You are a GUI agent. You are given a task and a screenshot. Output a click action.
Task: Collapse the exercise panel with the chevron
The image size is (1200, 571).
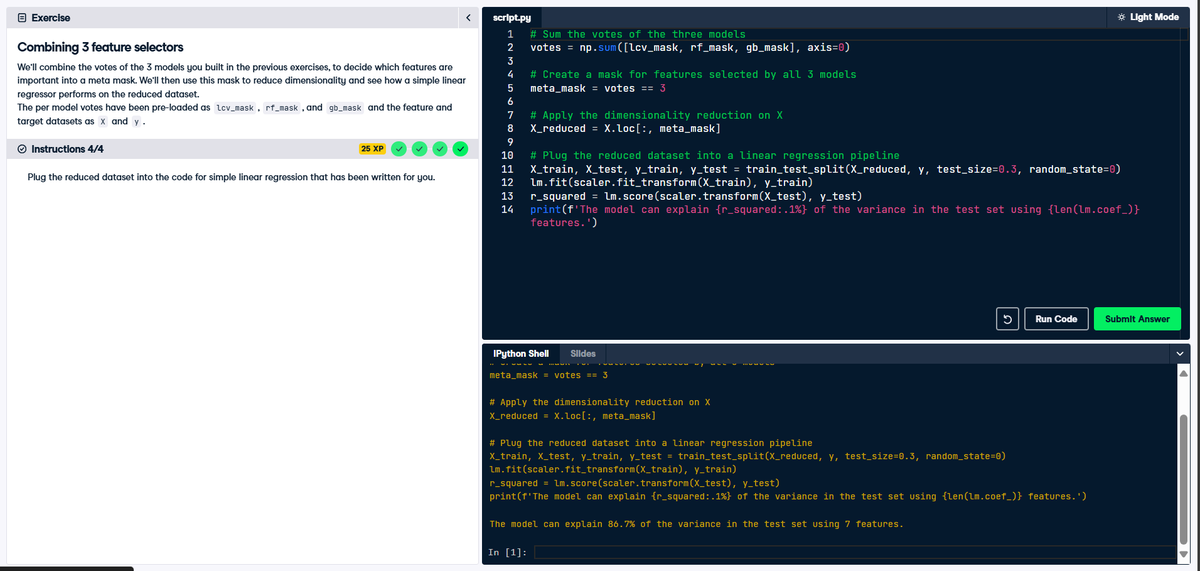(x=468, y=17)
